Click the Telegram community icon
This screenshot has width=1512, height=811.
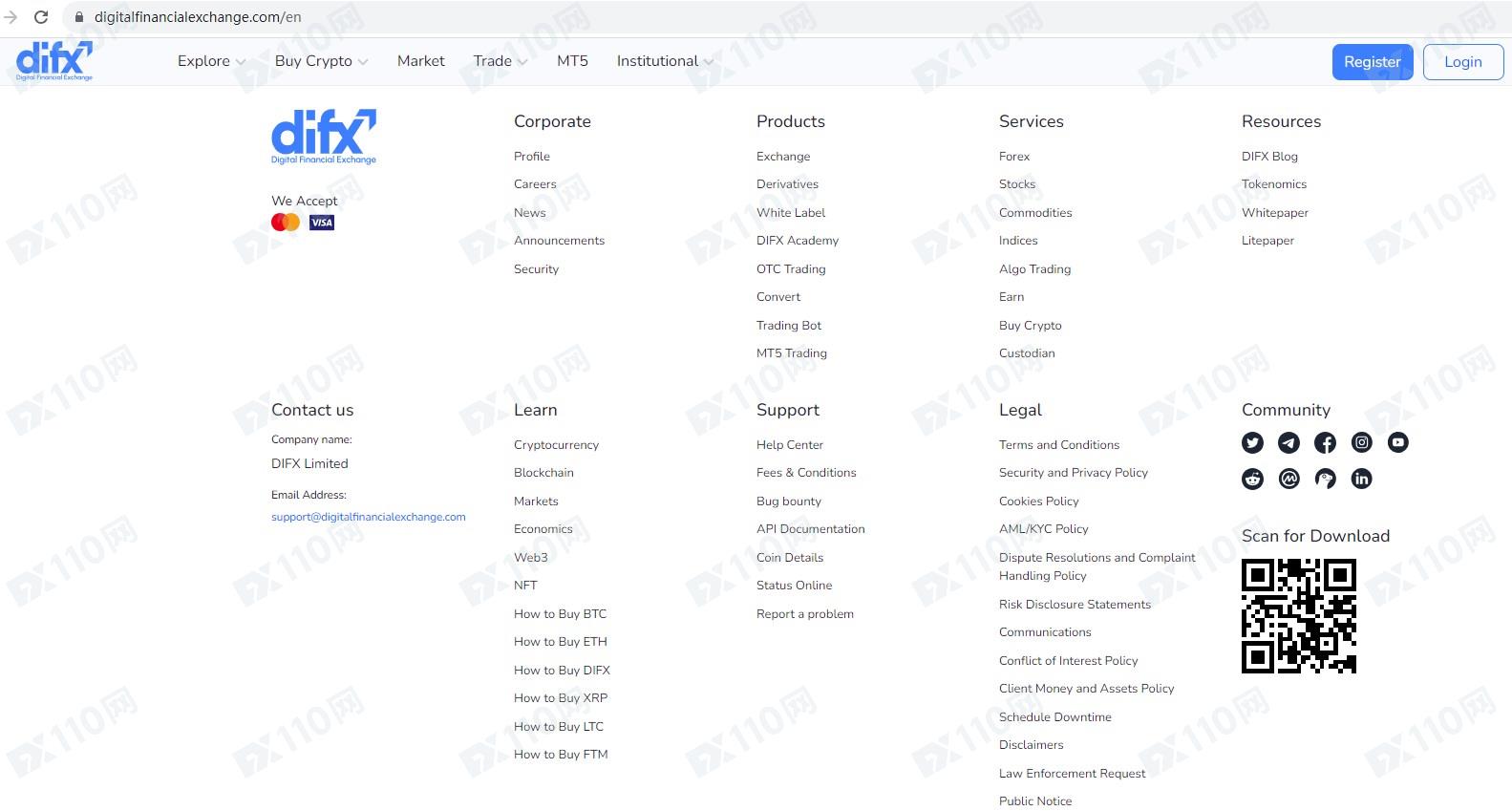pos(1288,442)
